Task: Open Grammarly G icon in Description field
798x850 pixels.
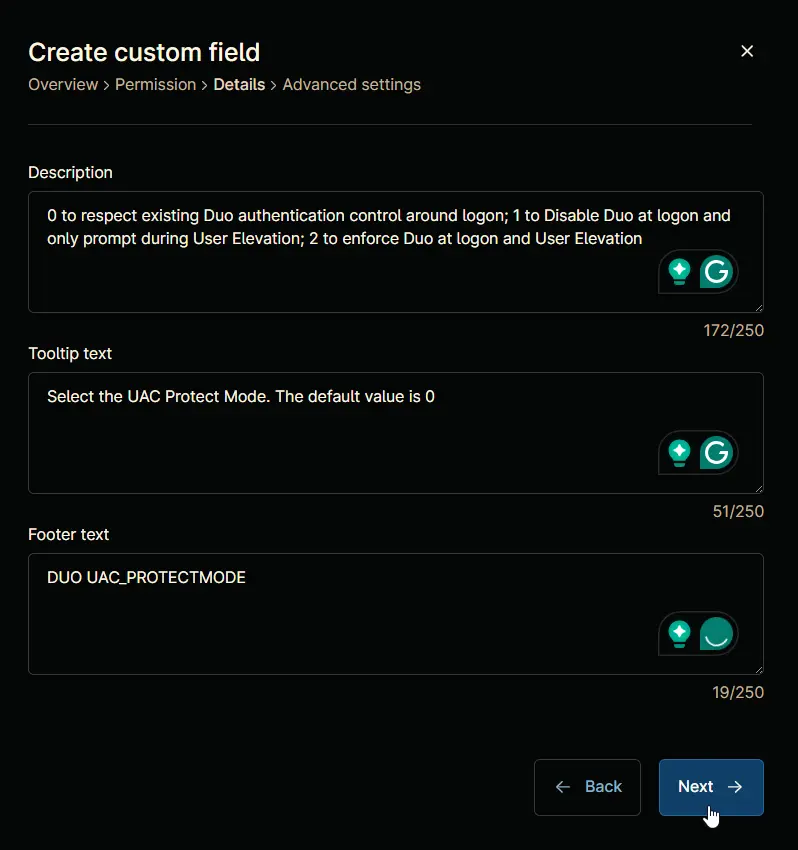Action: pos(716,272)
